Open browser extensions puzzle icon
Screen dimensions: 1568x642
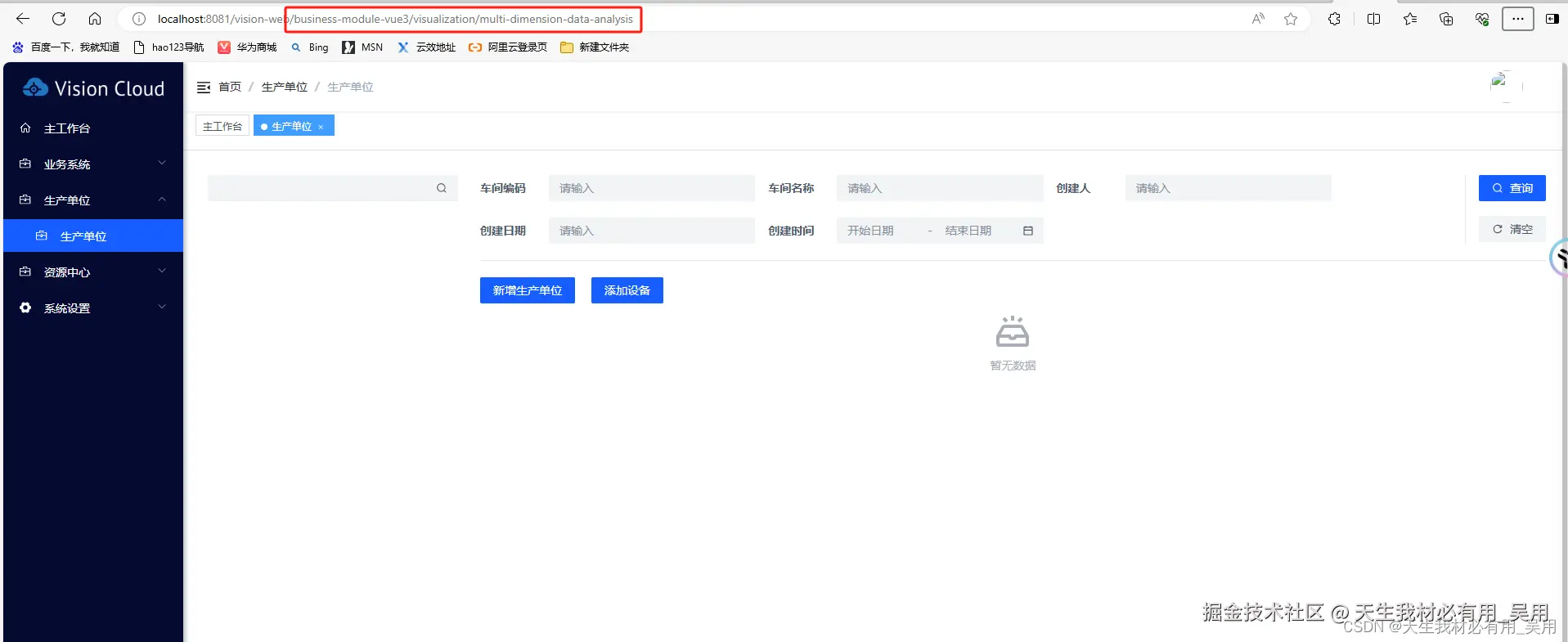1334,19
